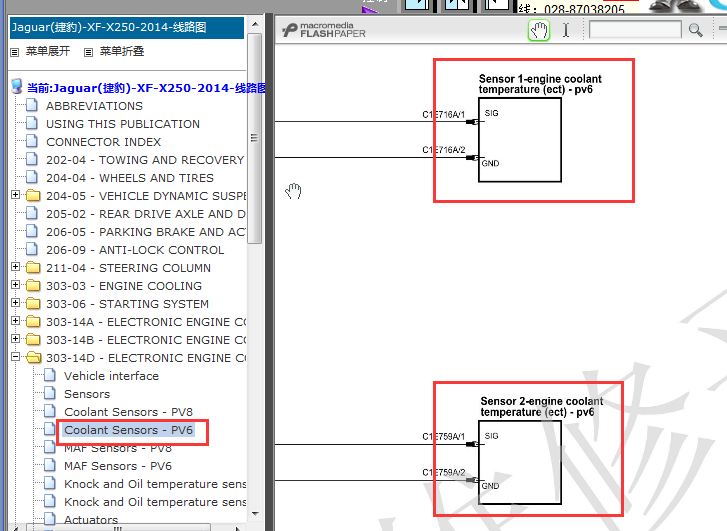
Task: Click the open 303-14D folder icon
Action: pyautogui.click(x=33, y=358)
